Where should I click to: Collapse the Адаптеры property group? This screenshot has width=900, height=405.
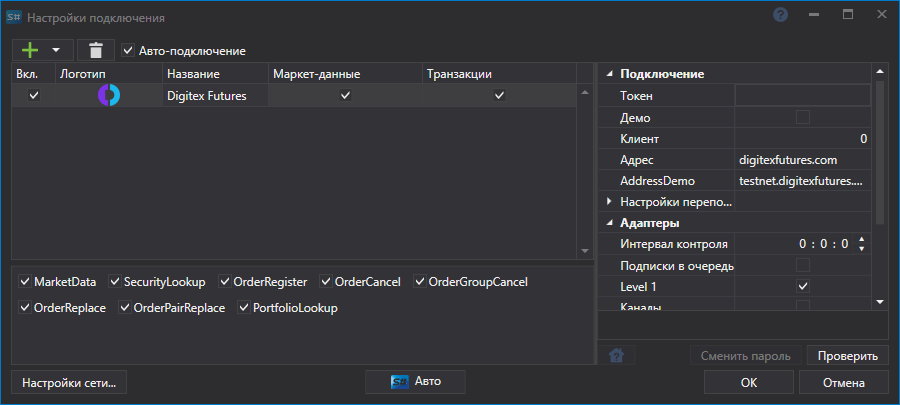point(609,223)
